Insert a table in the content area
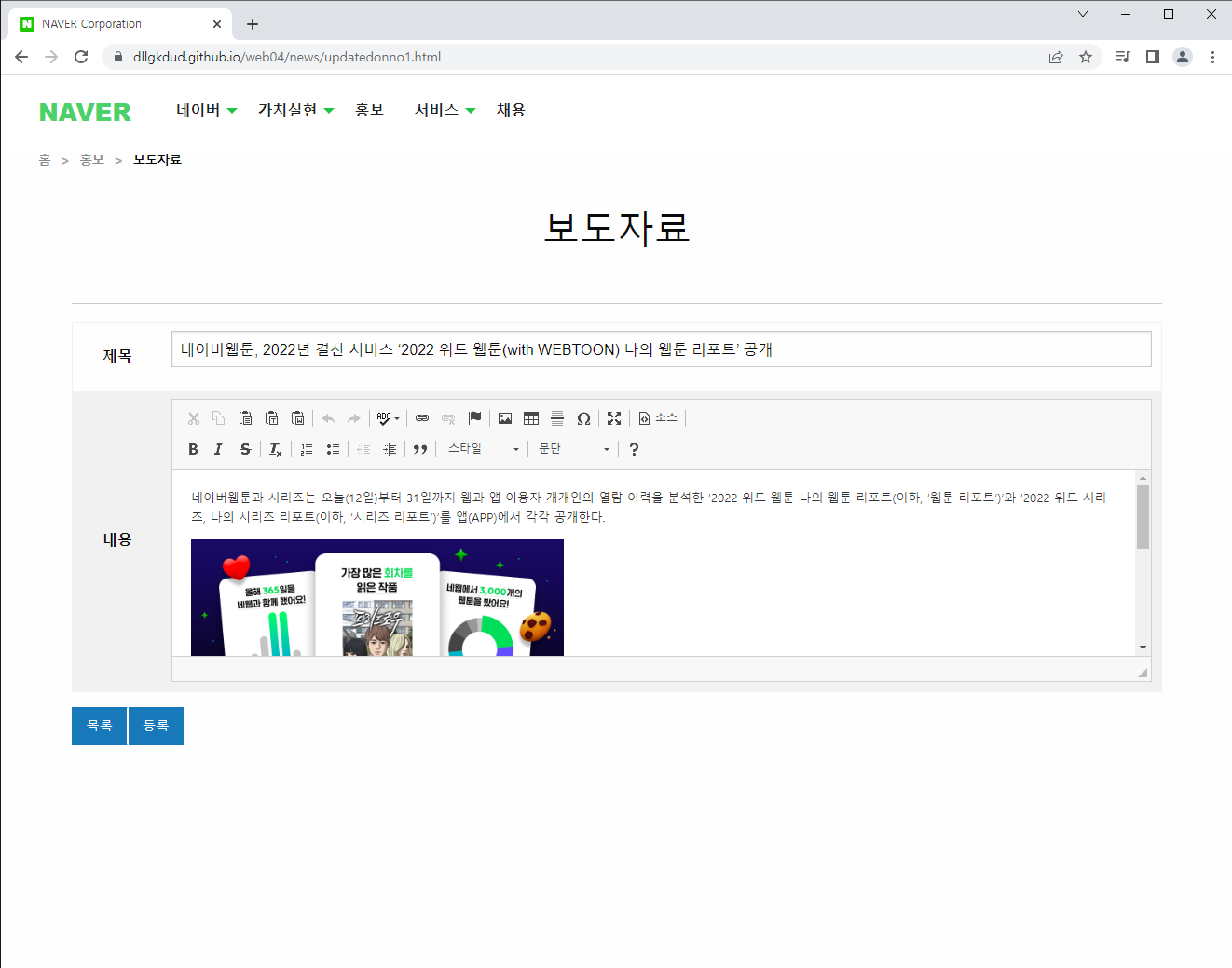Viewport: 1232px width, 968px height. pos(530,417)
